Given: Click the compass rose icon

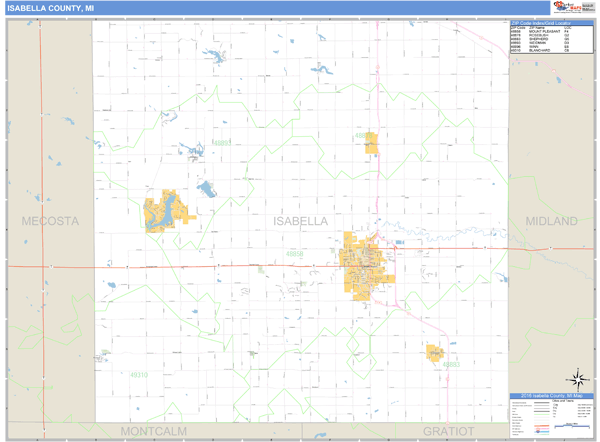Looking at the screenshot, I should 576,379.
